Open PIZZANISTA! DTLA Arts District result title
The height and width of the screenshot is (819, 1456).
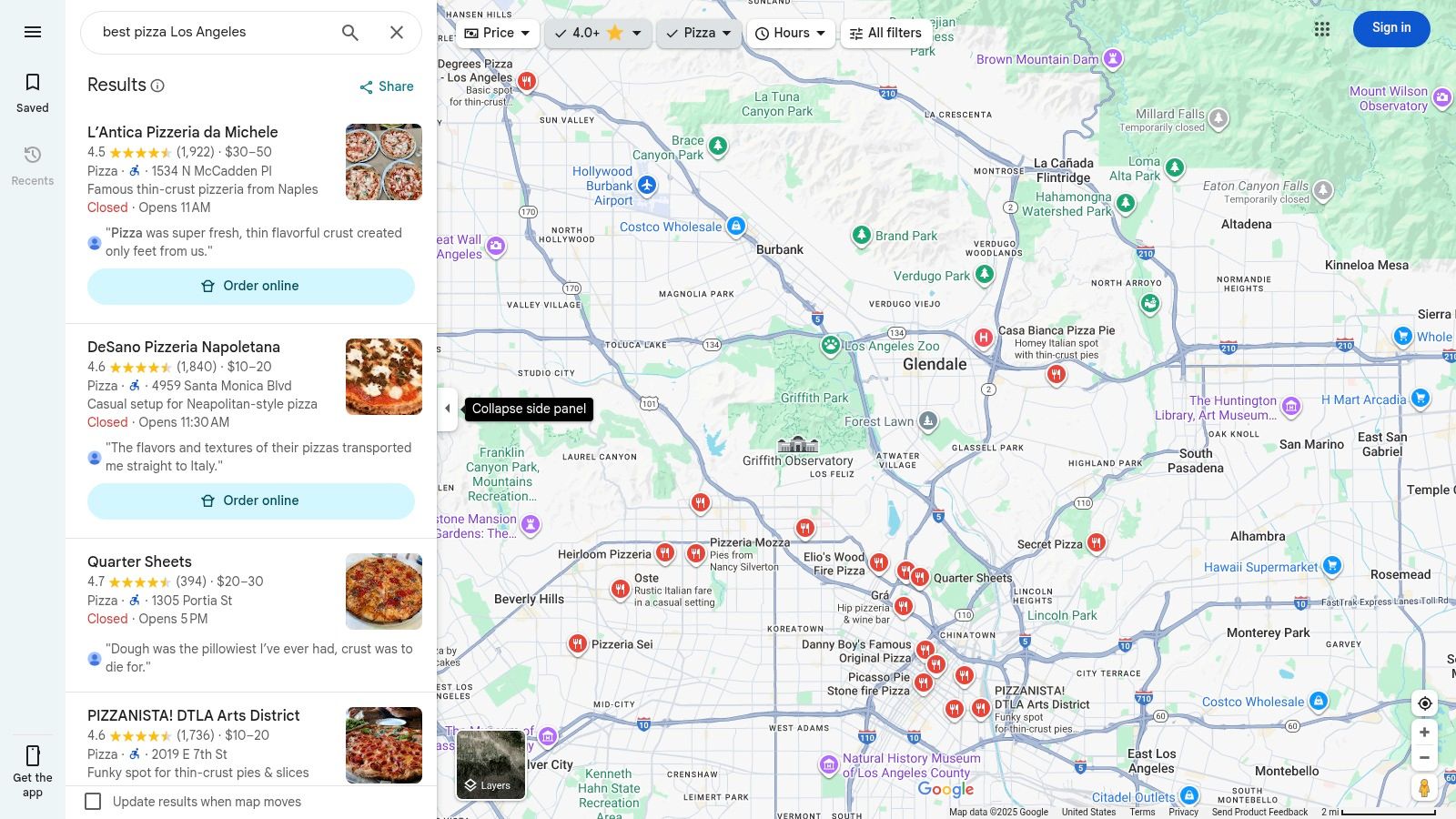click(x=193, y=715)
